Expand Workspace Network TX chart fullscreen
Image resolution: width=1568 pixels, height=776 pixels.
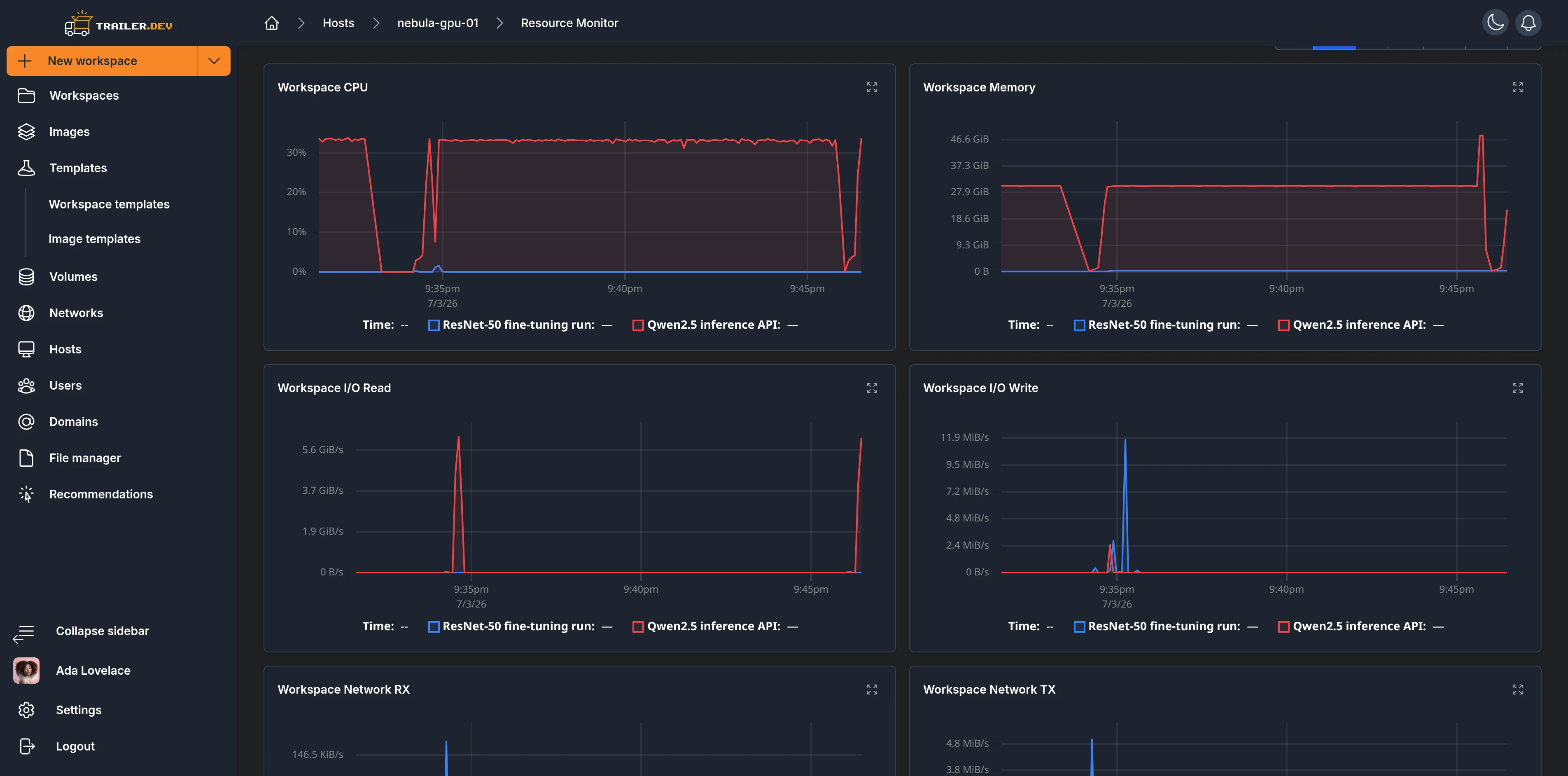coord(1517,690)
